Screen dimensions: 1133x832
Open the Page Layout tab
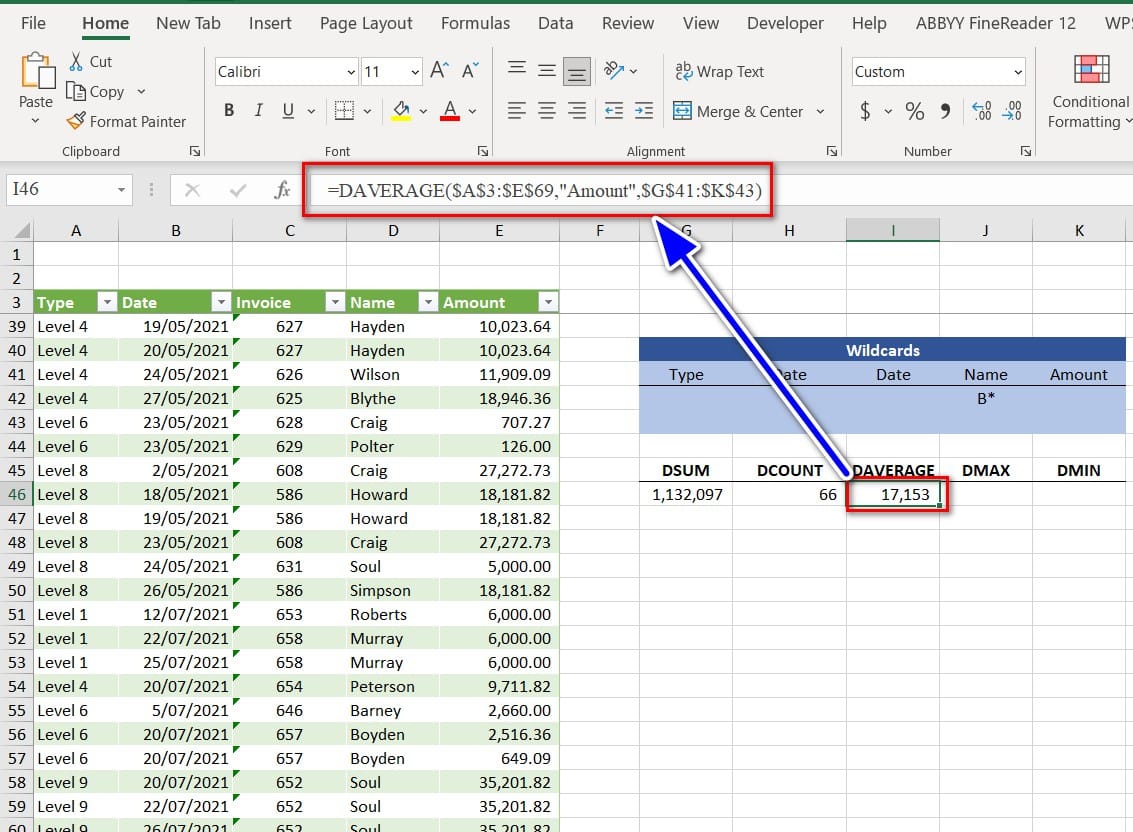[366, 23]
